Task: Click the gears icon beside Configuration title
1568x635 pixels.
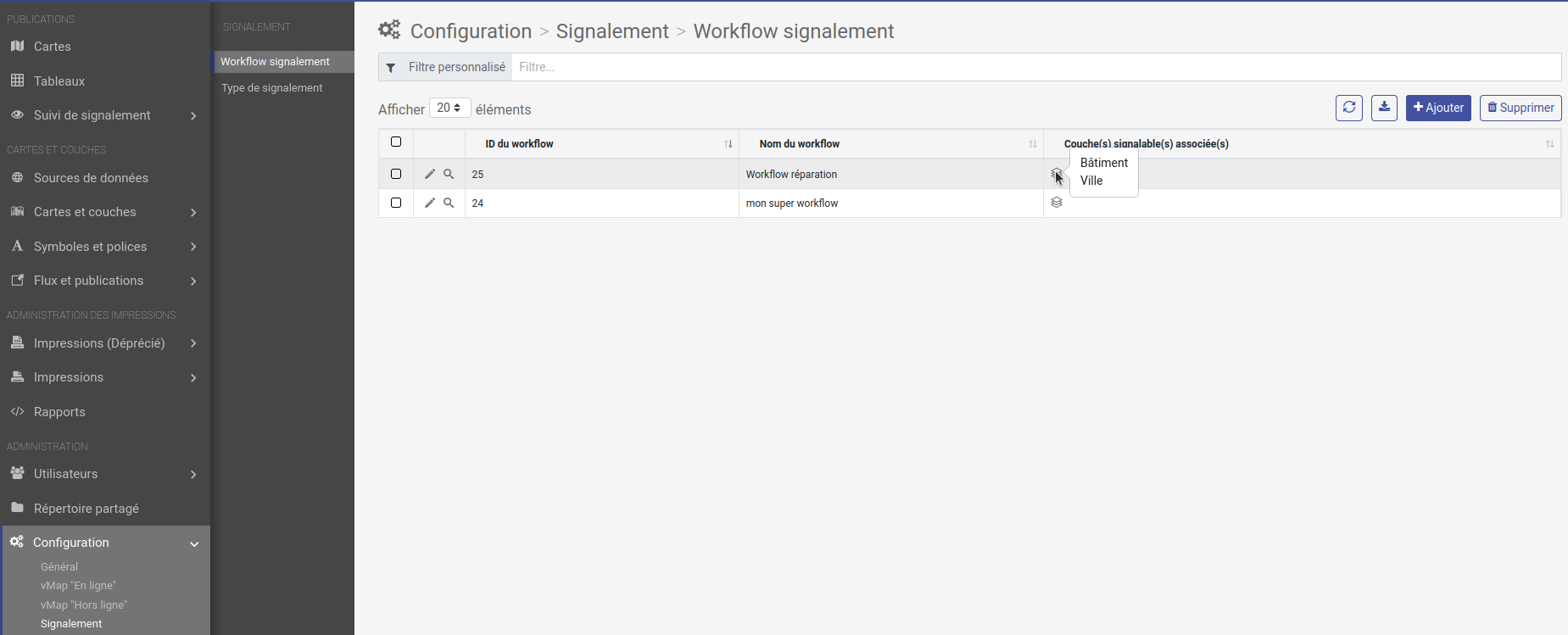Action: pyautogui.click(x=389, y=31)
